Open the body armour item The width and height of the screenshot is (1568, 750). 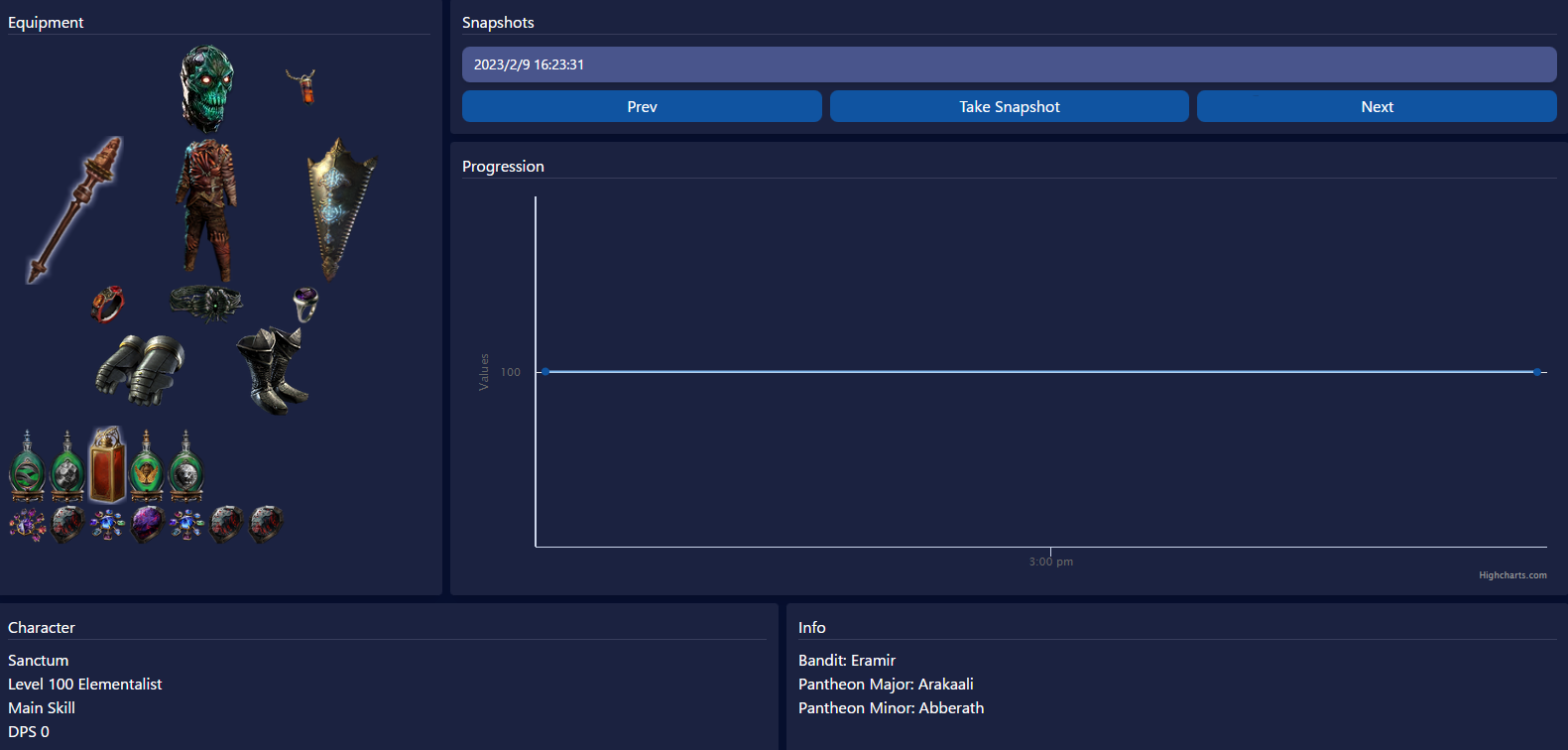pyautogui.click(x=206, y=210)
